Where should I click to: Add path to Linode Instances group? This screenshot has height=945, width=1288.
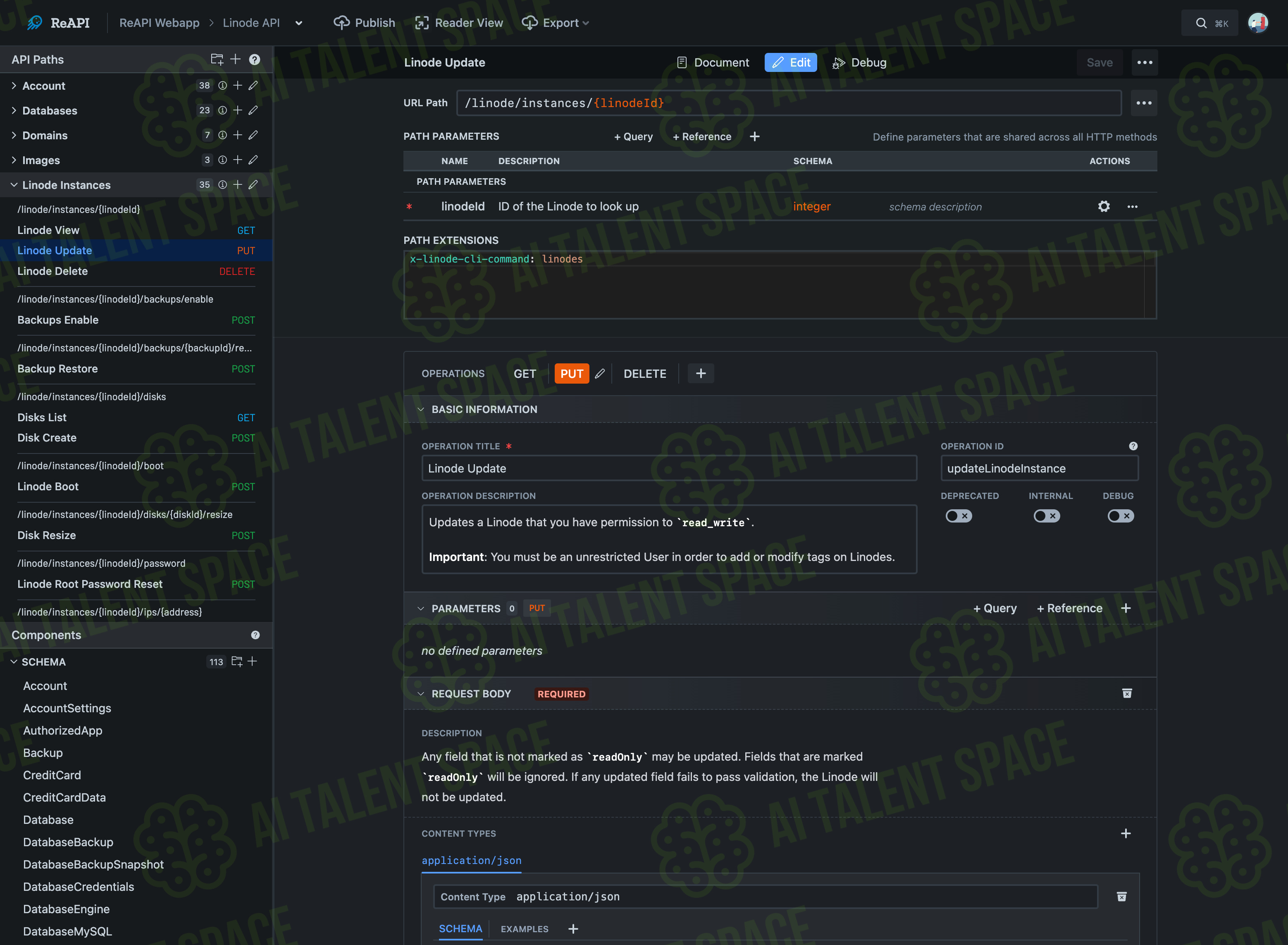pyautogui.click(x=237, y=185)
